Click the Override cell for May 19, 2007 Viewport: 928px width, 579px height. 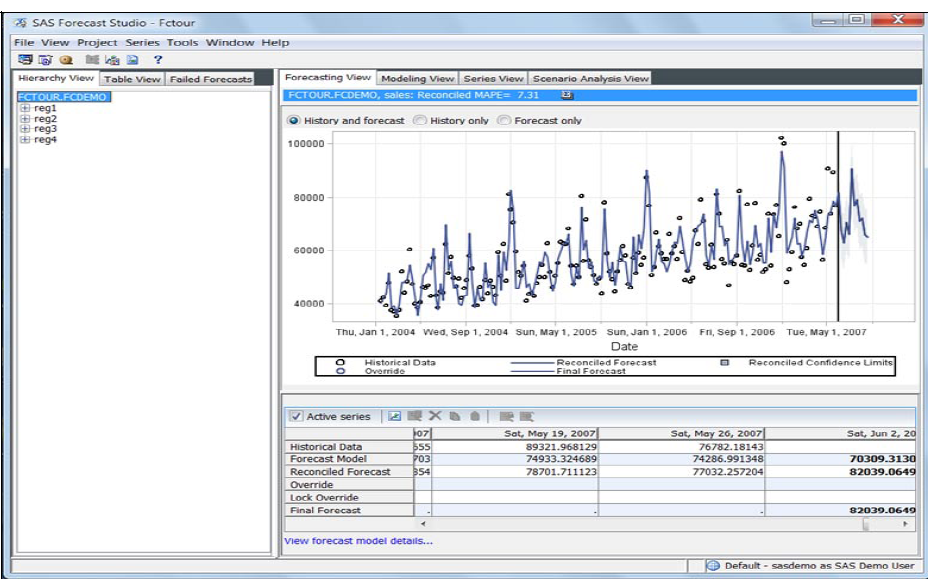click(x=515, y=485)
